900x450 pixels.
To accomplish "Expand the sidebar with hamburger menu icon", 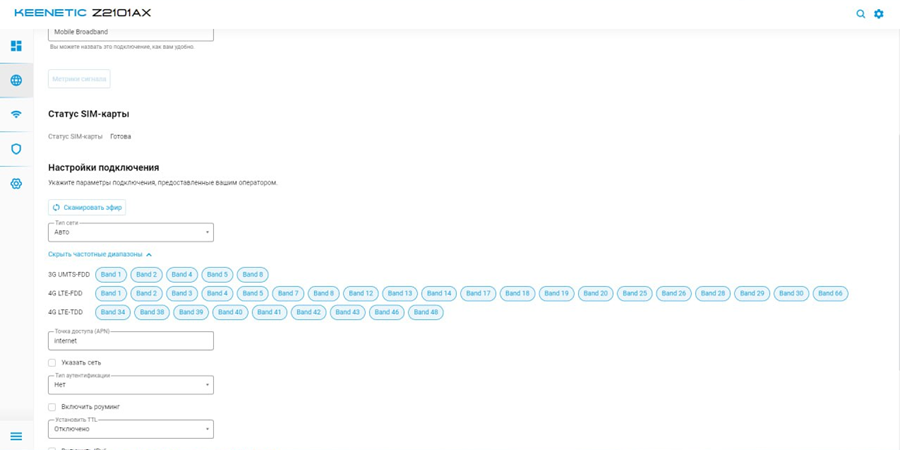I will 16,436.
